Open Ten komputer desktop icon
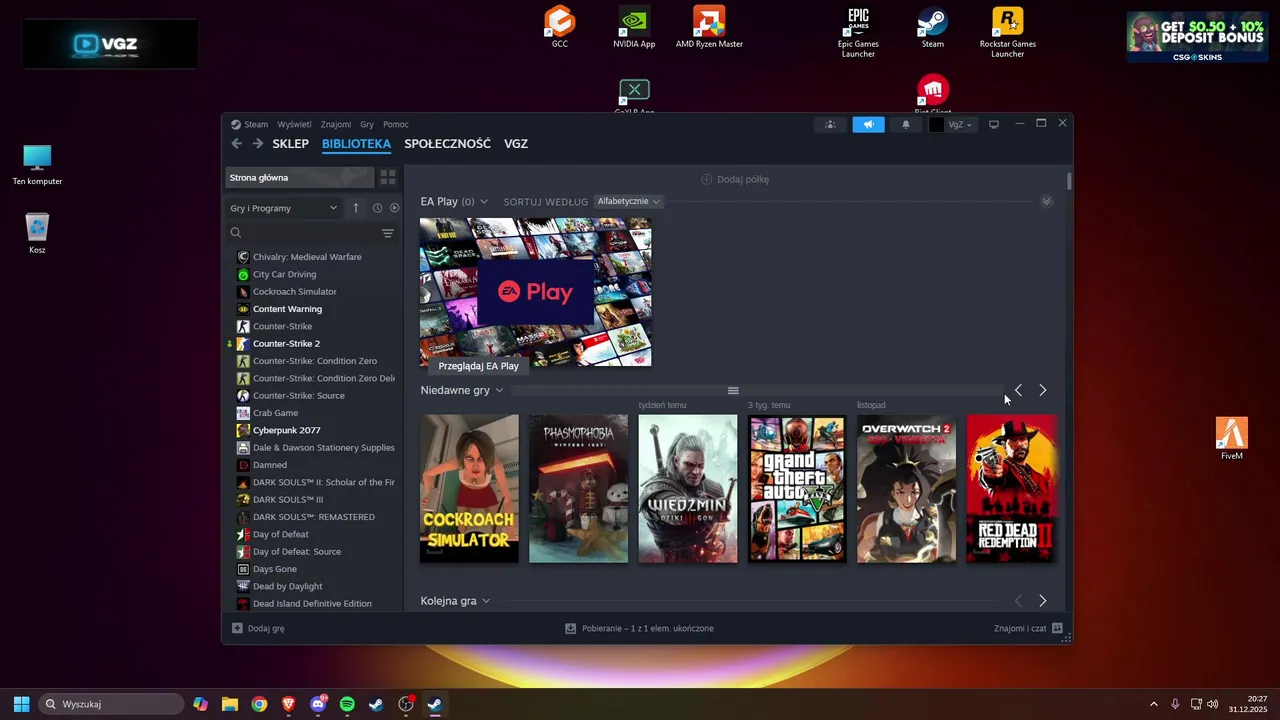Screen dimensions: 1280x720 tap(37, 165)
